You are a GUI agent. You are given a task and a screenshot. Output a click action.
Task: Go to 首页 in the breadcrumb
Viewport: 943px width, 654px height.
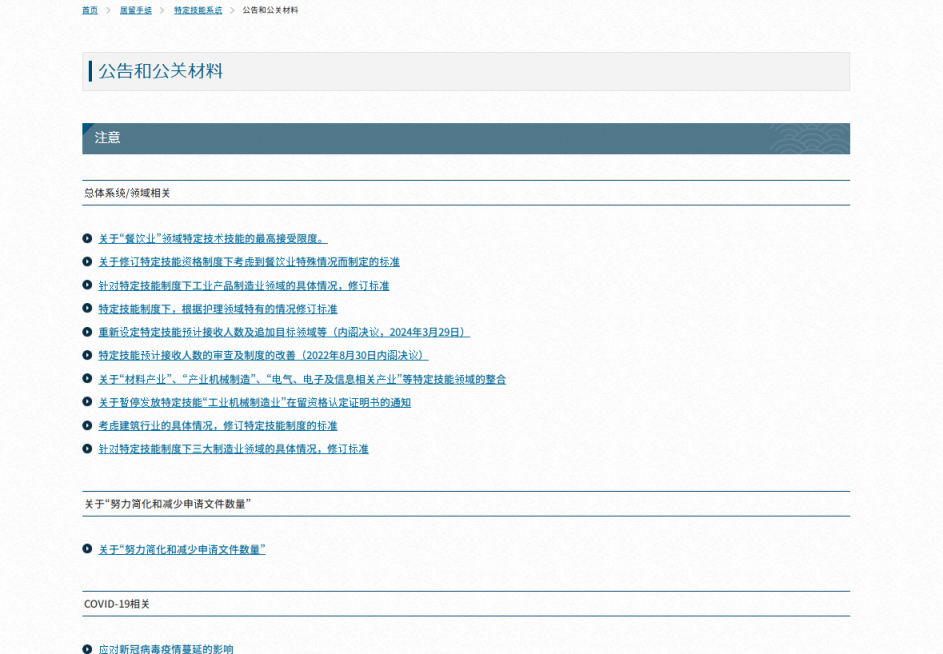(90, 10)
